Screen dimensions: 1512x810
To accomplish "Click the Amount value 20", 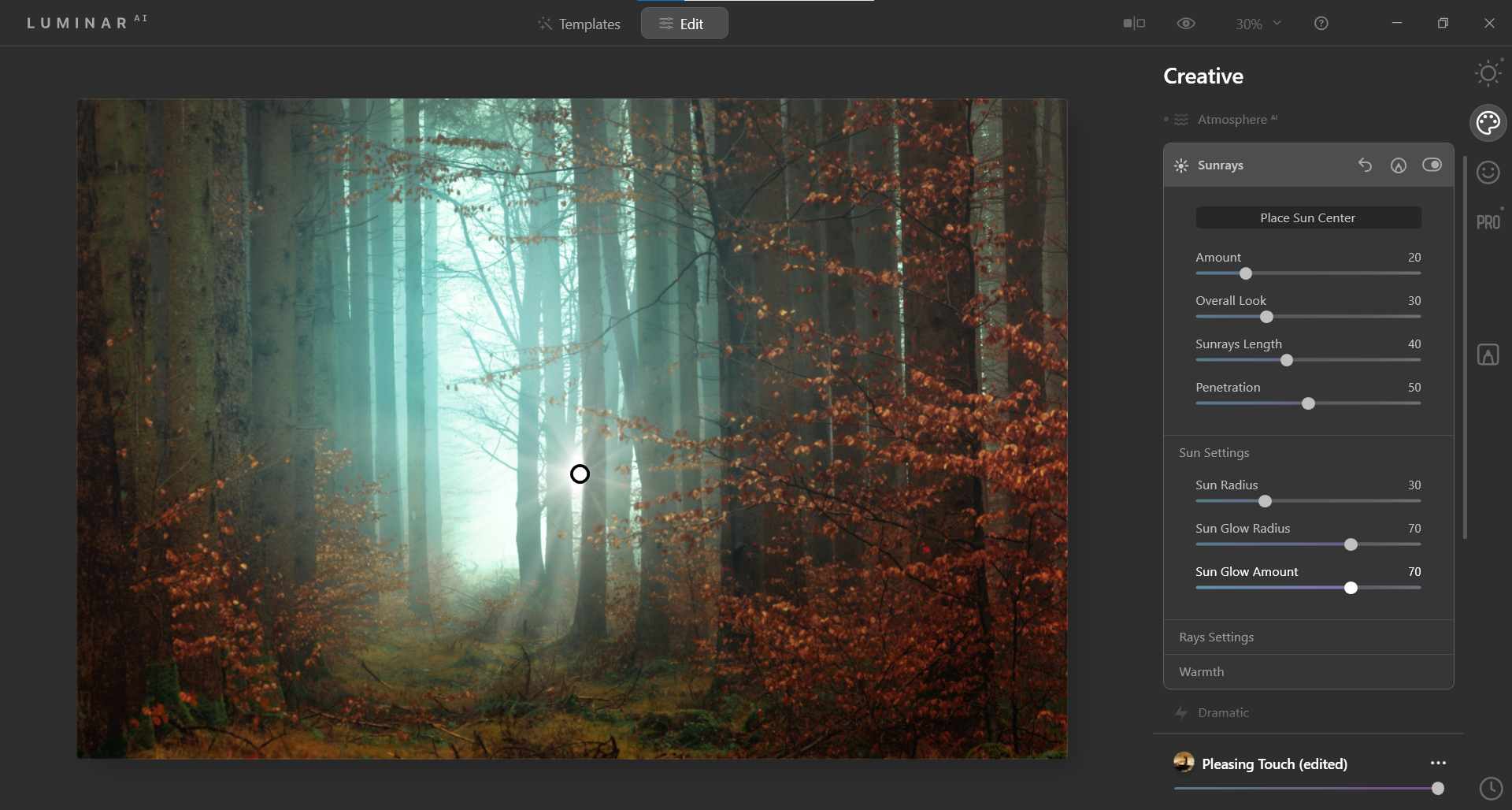I will 1414,258.
